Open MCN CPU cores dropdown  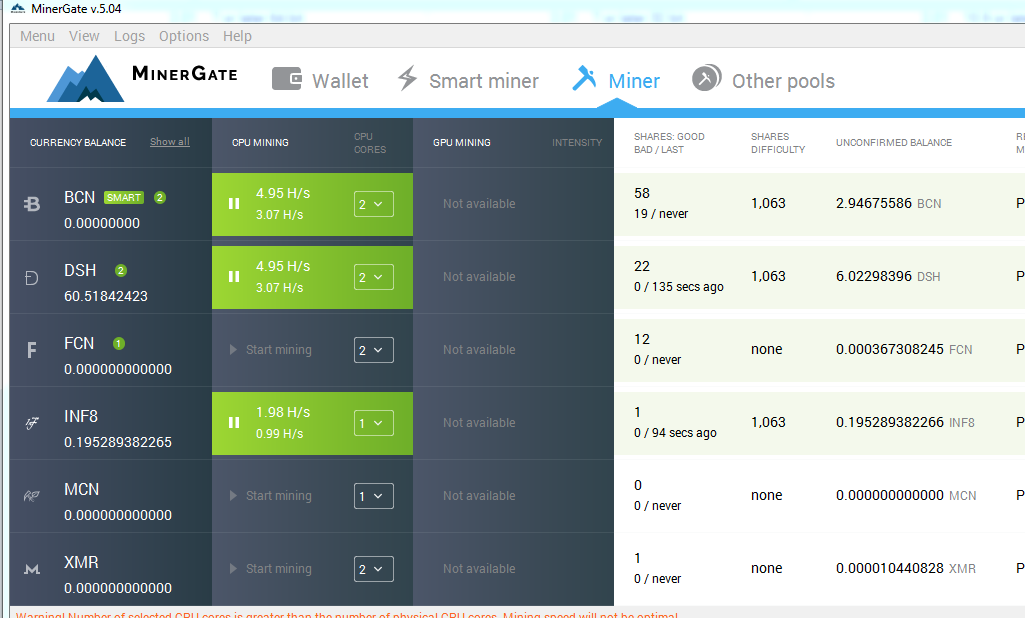374,496
